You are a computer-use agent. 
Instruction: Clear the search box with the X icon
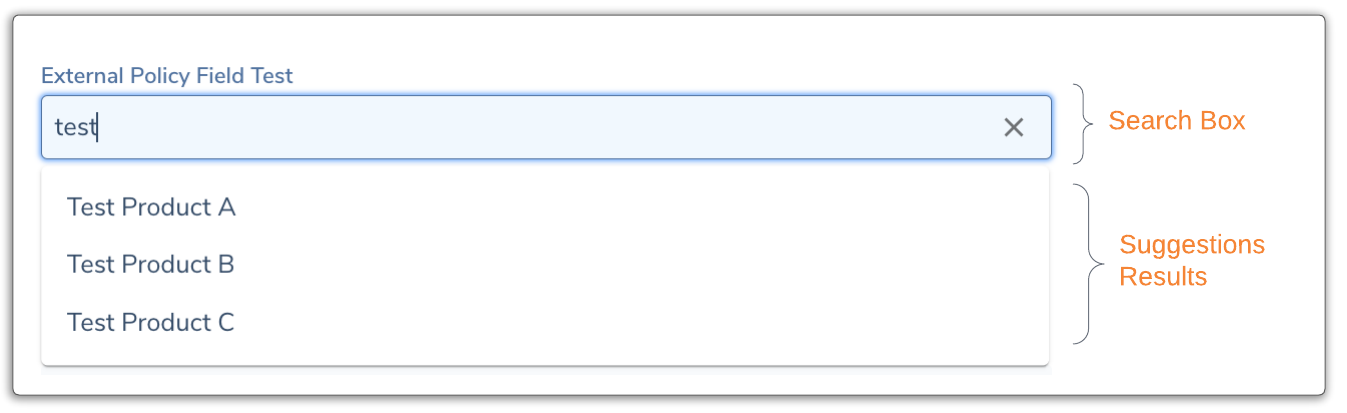1013,127
